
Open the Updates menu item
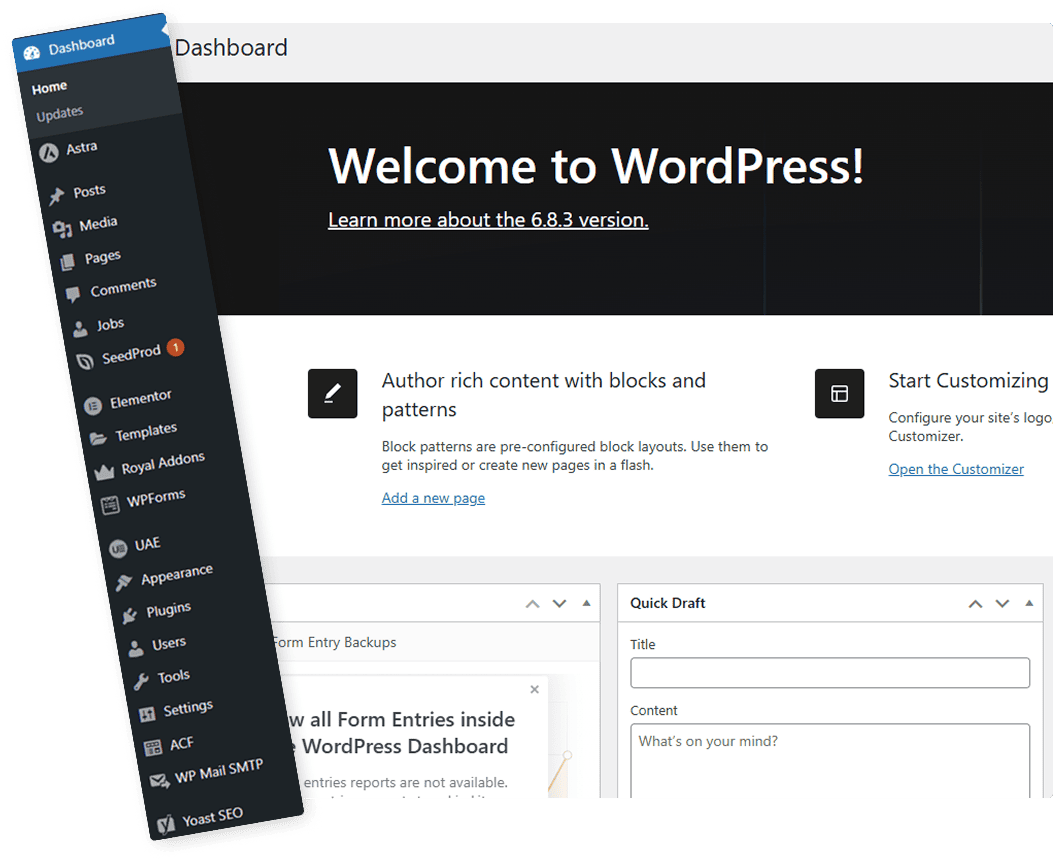(59, 112)
